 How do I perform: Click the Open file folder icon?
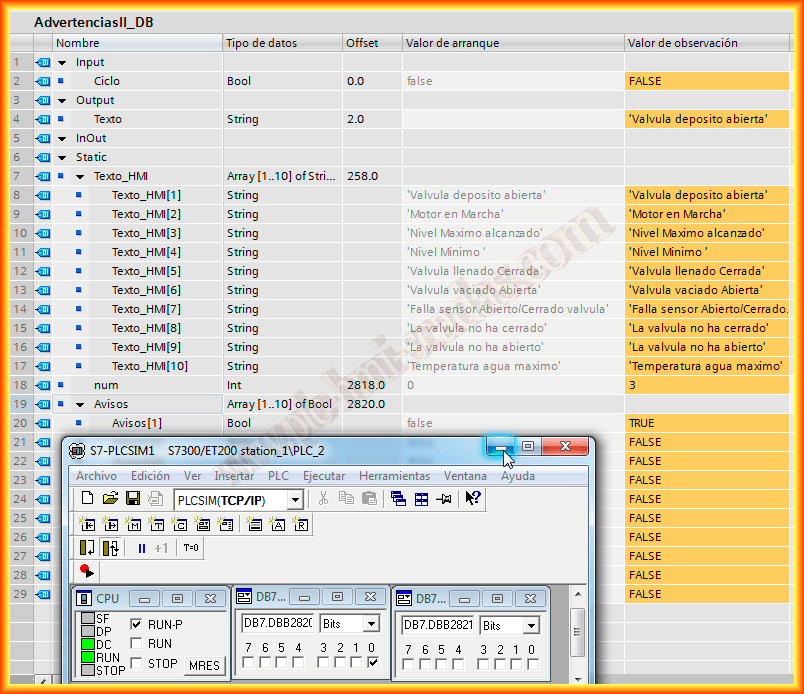pyautogui.click(x=110, y=499)
